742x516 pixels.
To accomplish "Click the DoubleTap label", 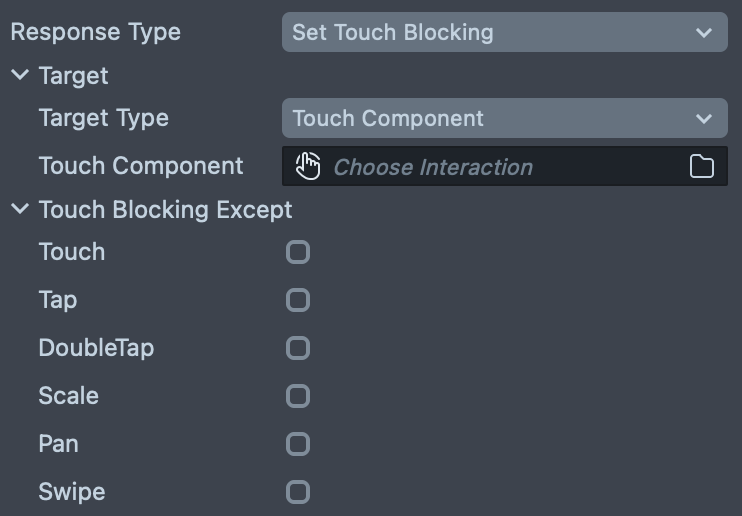I will [96, 348].
